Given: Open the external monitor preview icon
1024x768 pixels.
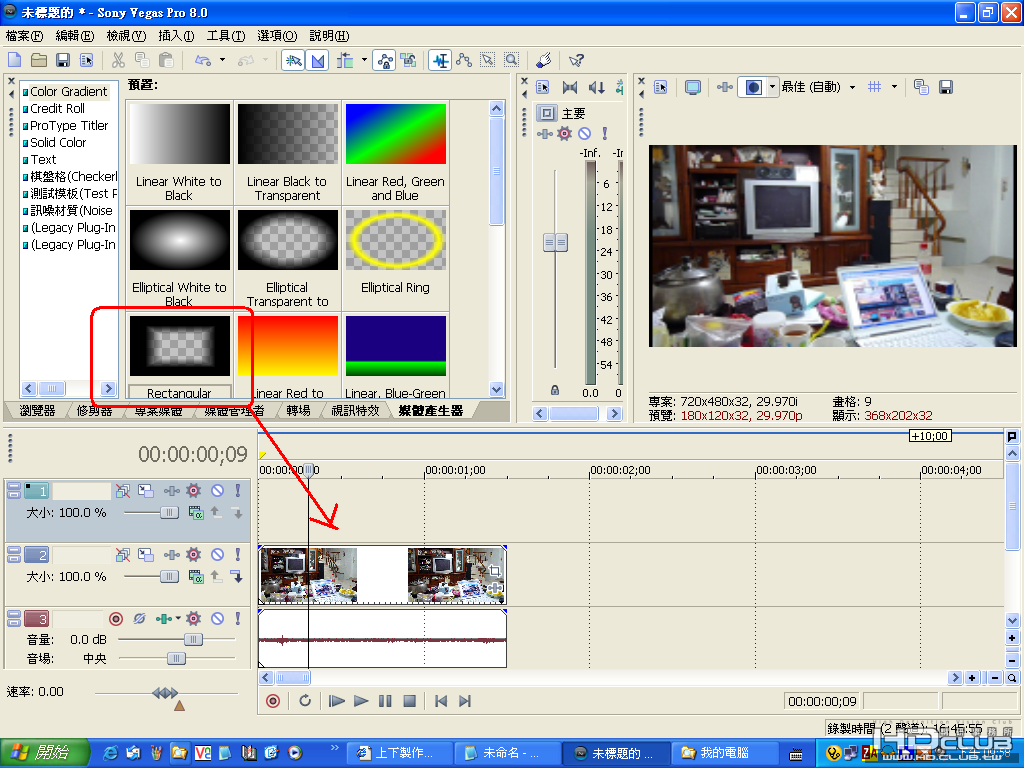Looking at the screenshot, I should click(x=692, y=87).
